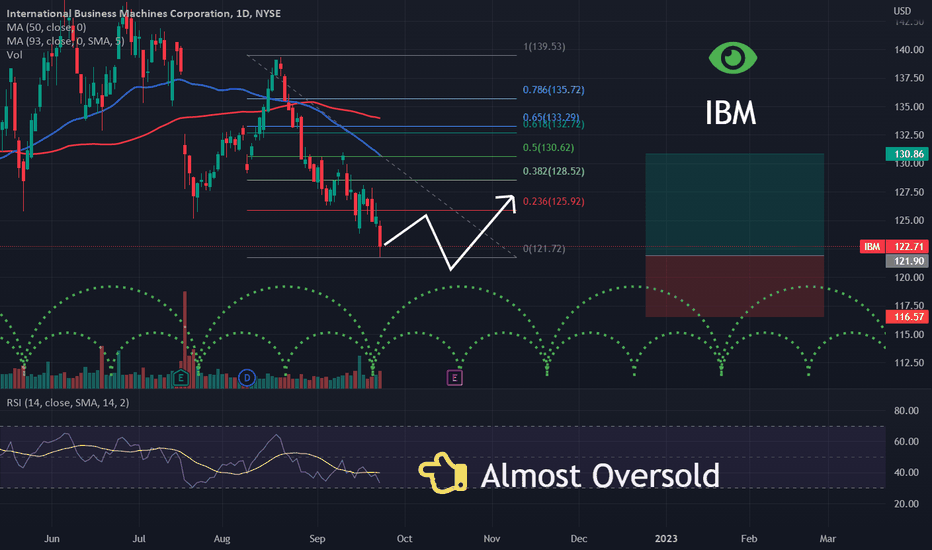The height and width of the screenshot is (550, 932).
Task: Click the Mar label on time axis
Action: coord(827,538)
